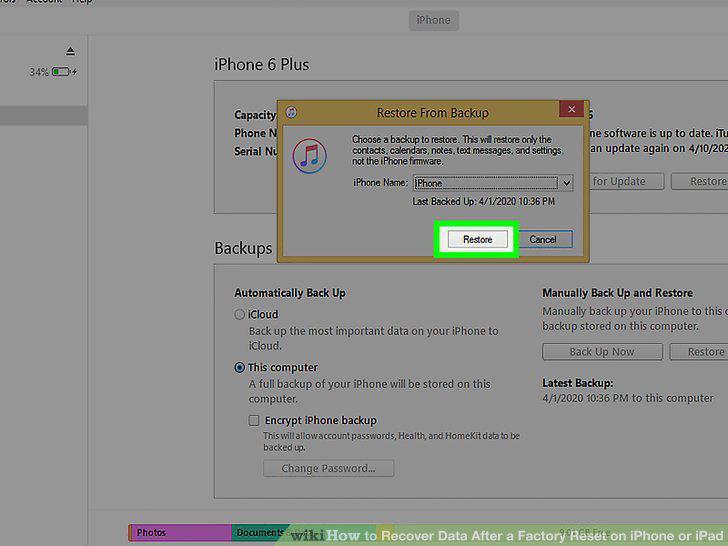Select the highlighted sidebar row
This screenshot has height=546, width=728.
[x=44, y=116]
